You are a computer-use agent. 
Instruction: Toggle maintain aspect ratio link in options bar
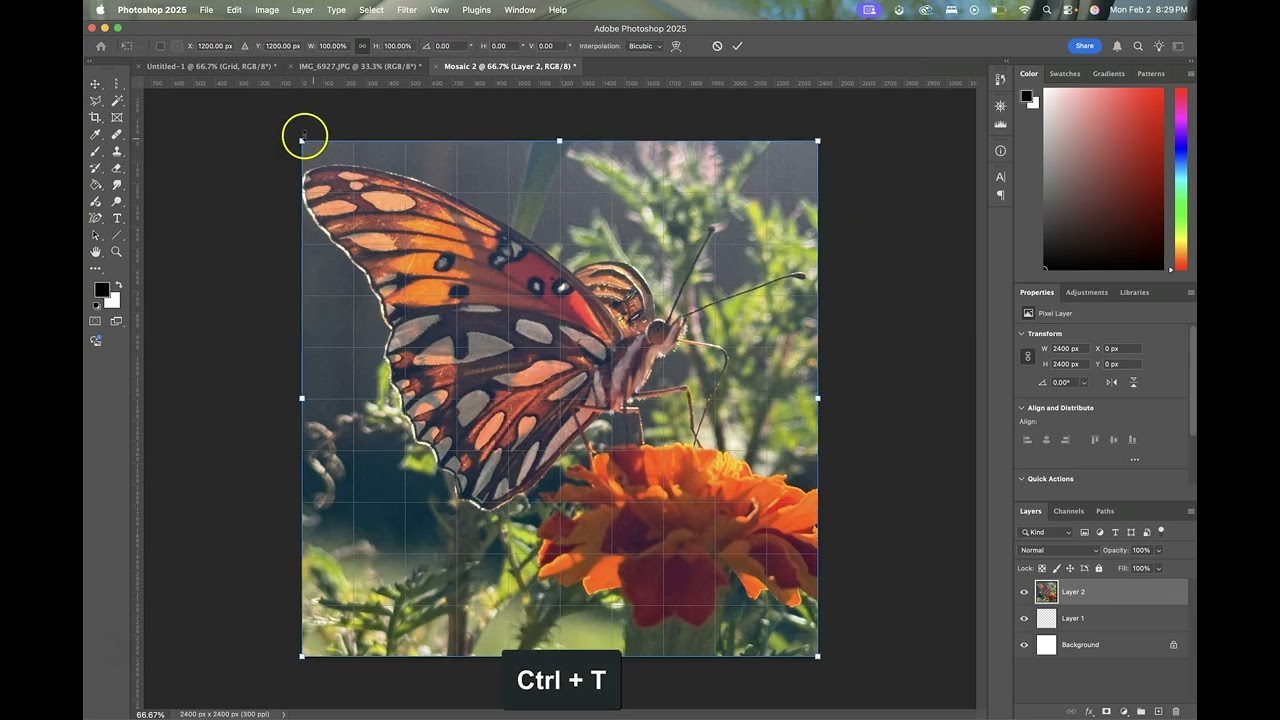pos(362,46)
